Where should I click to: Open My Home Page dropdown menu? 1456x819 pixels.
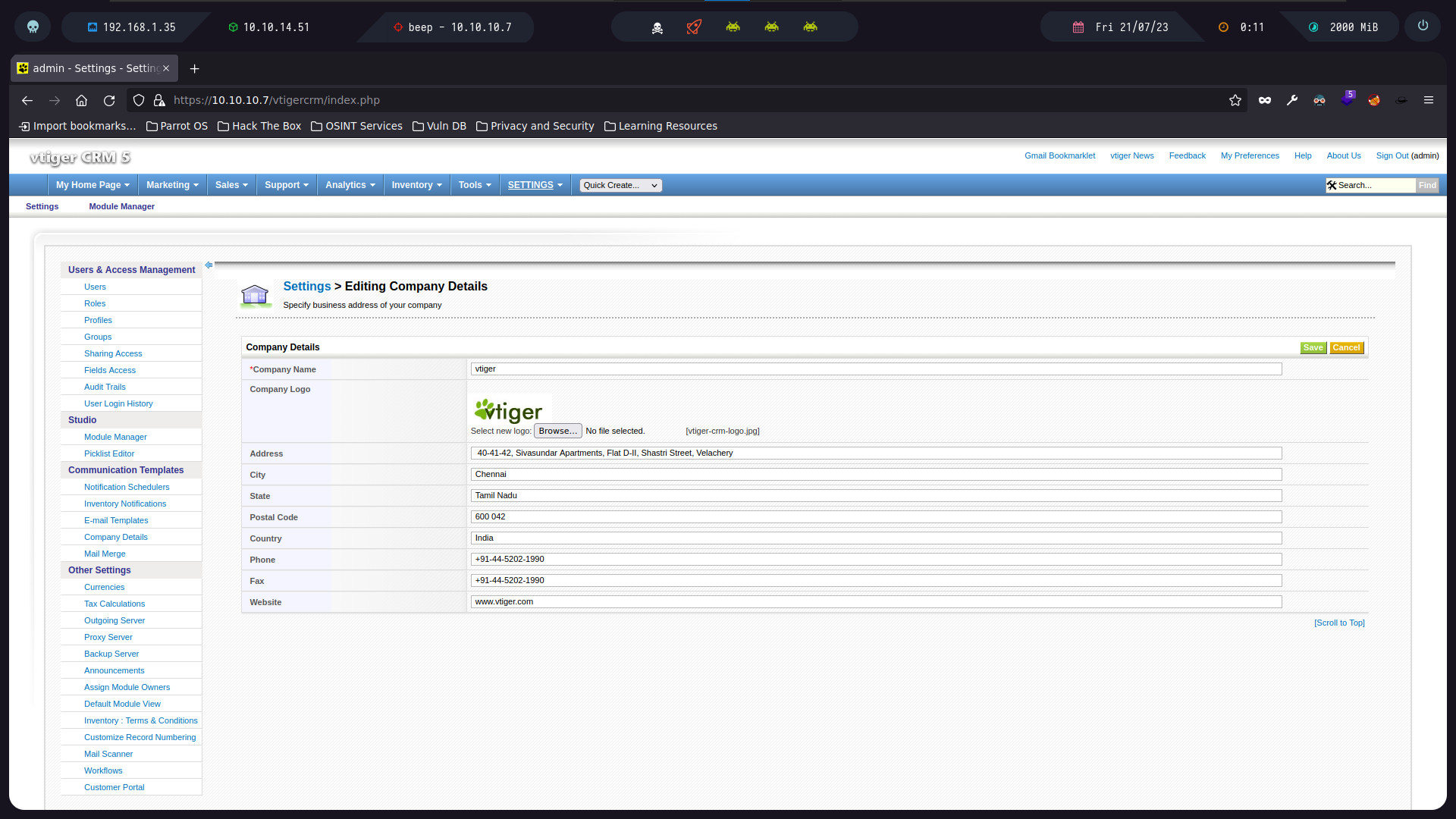click(93, 185)
